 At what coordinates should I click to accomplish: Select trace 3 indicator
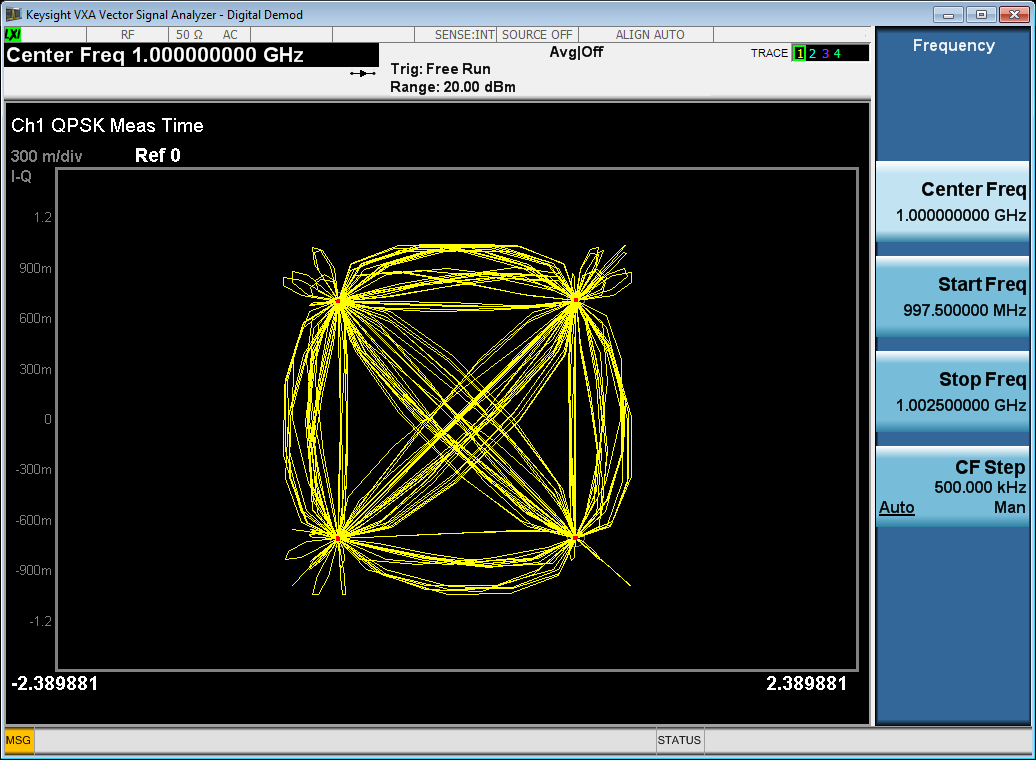point(825,53)
